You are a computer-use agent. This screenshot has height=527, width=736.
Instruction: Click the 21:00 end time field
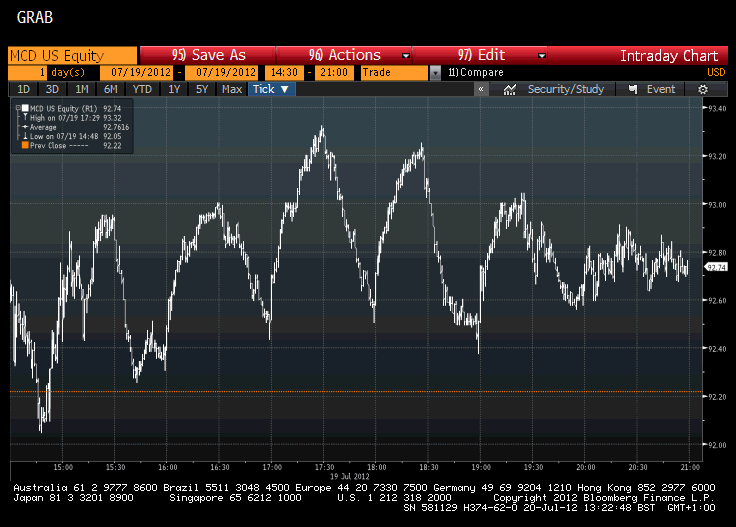pyautogui.click(x=334, y=73)
